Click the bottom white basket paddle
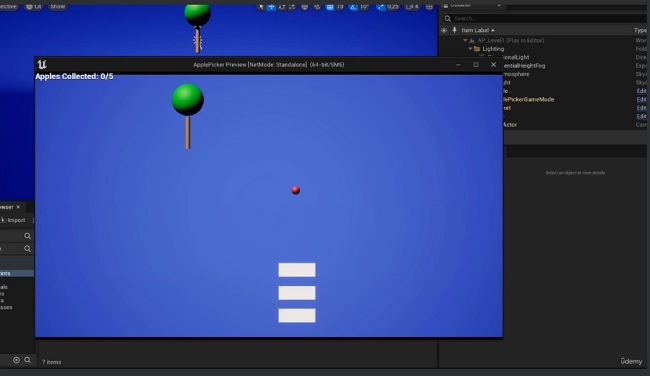The image size is (650, 376). click(x=297, y=316)
